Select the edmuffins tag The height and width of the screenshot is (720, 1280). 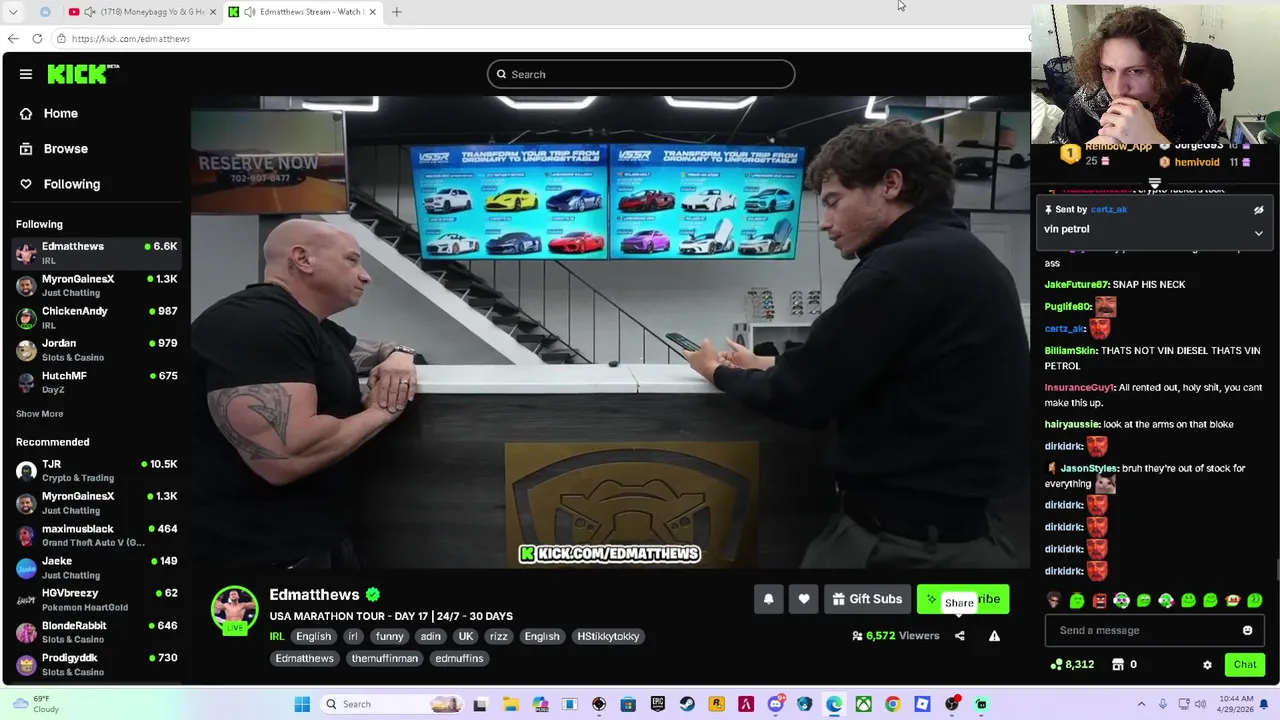pos(459,658)
